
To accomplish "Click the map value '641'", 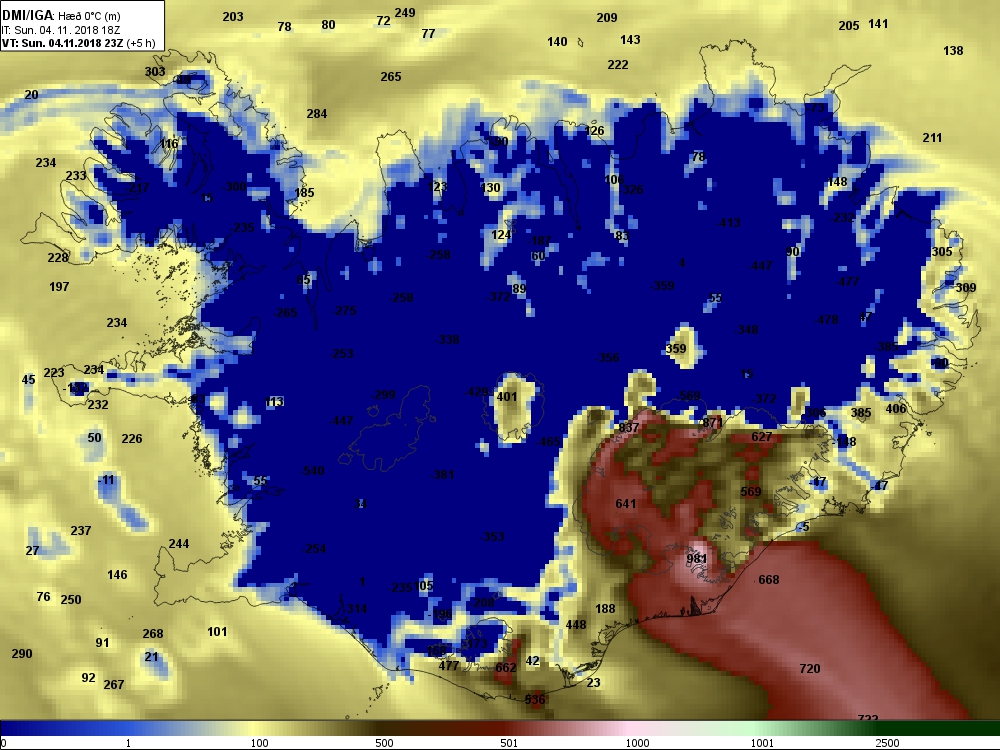I will click(626, 504).
